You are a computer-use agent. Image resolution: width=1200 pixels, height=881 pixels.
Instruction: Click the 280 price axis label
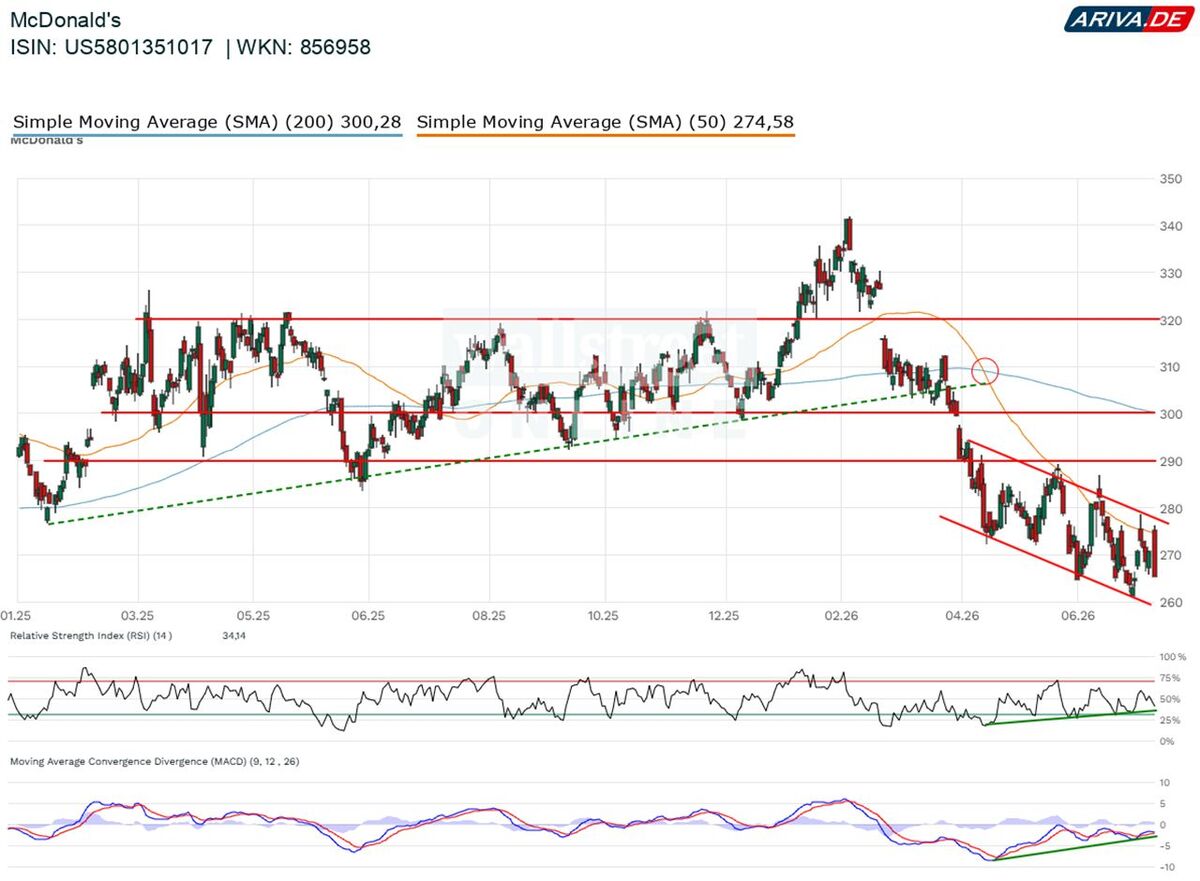click(1170, 509)
